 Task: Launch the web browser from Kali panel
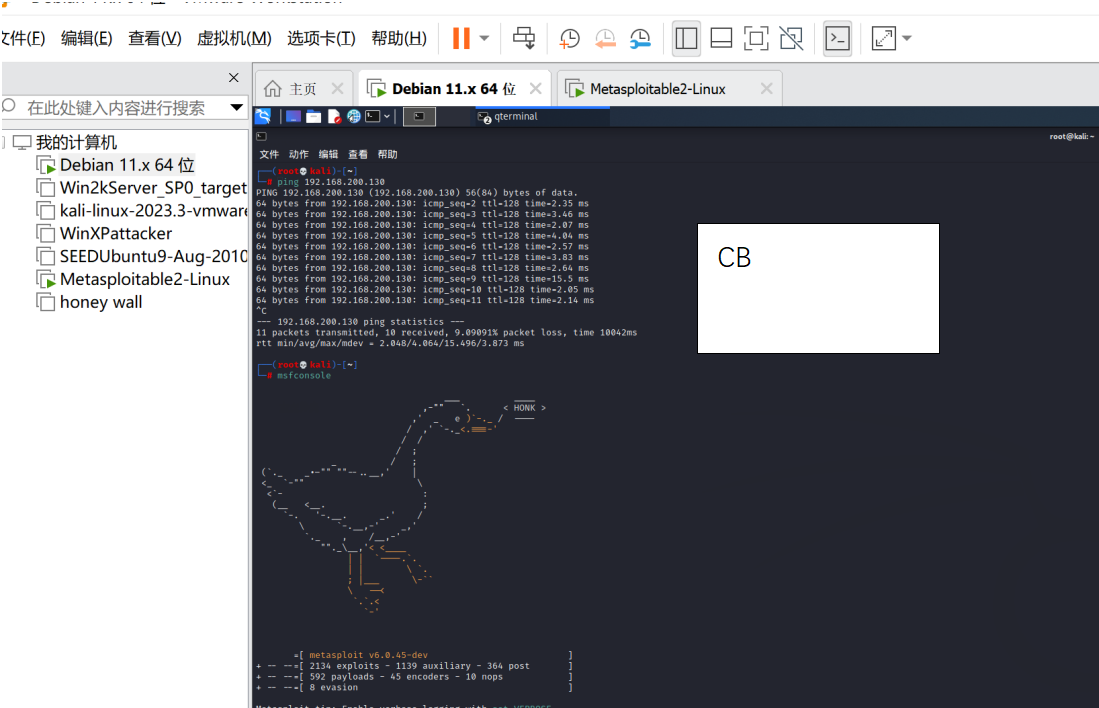point(354,116)
